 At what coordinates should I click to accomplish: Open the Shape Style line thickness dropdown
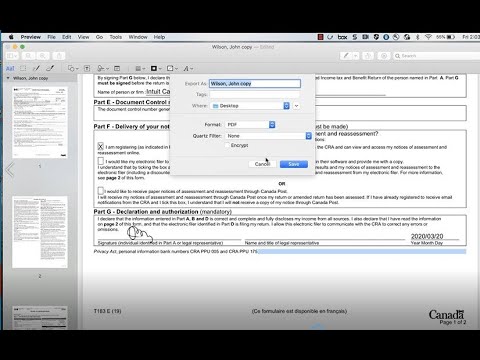tap(140, 68)
